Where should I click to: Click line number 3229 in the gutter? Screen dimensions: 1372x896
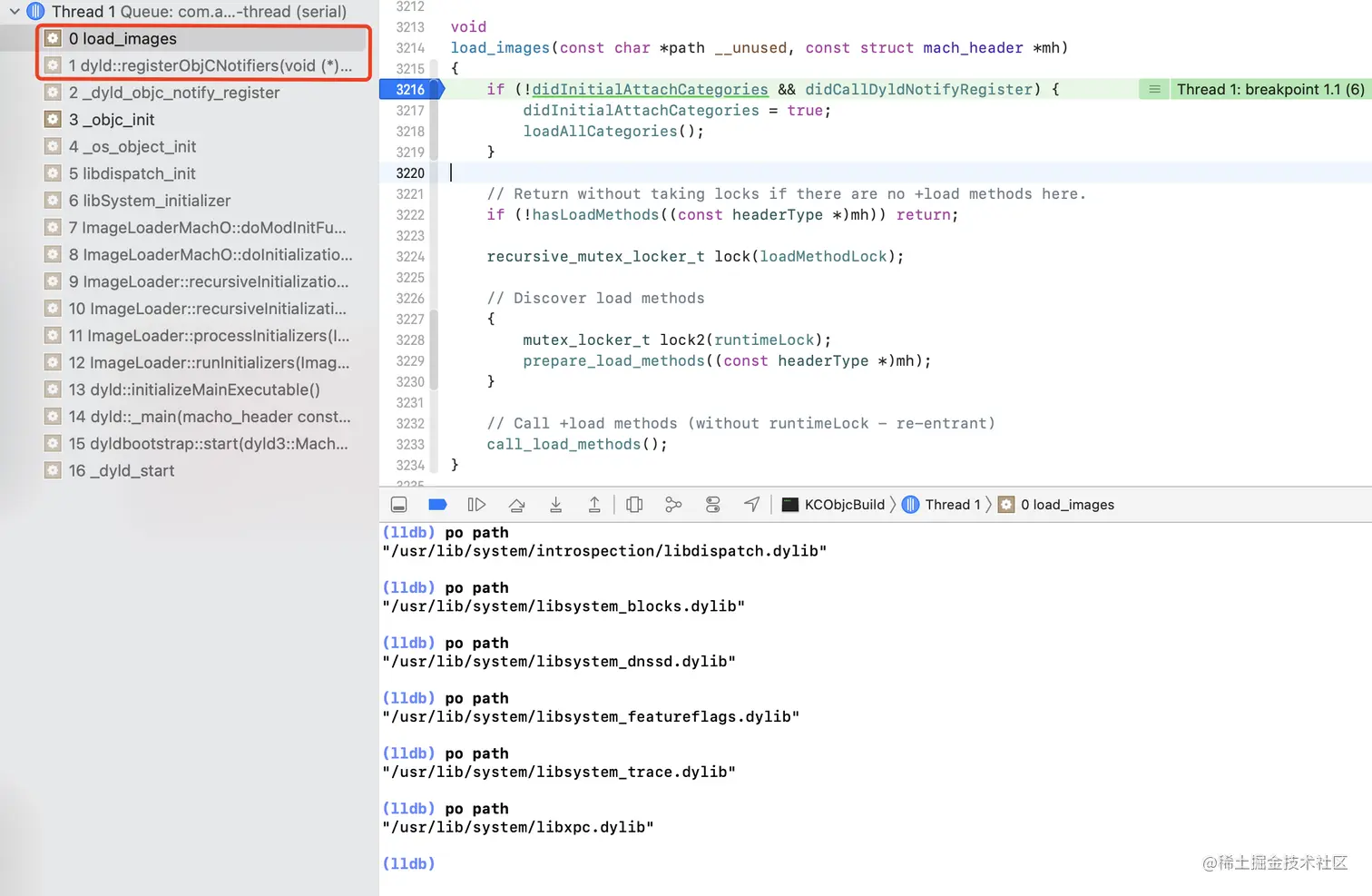[410, 360]
